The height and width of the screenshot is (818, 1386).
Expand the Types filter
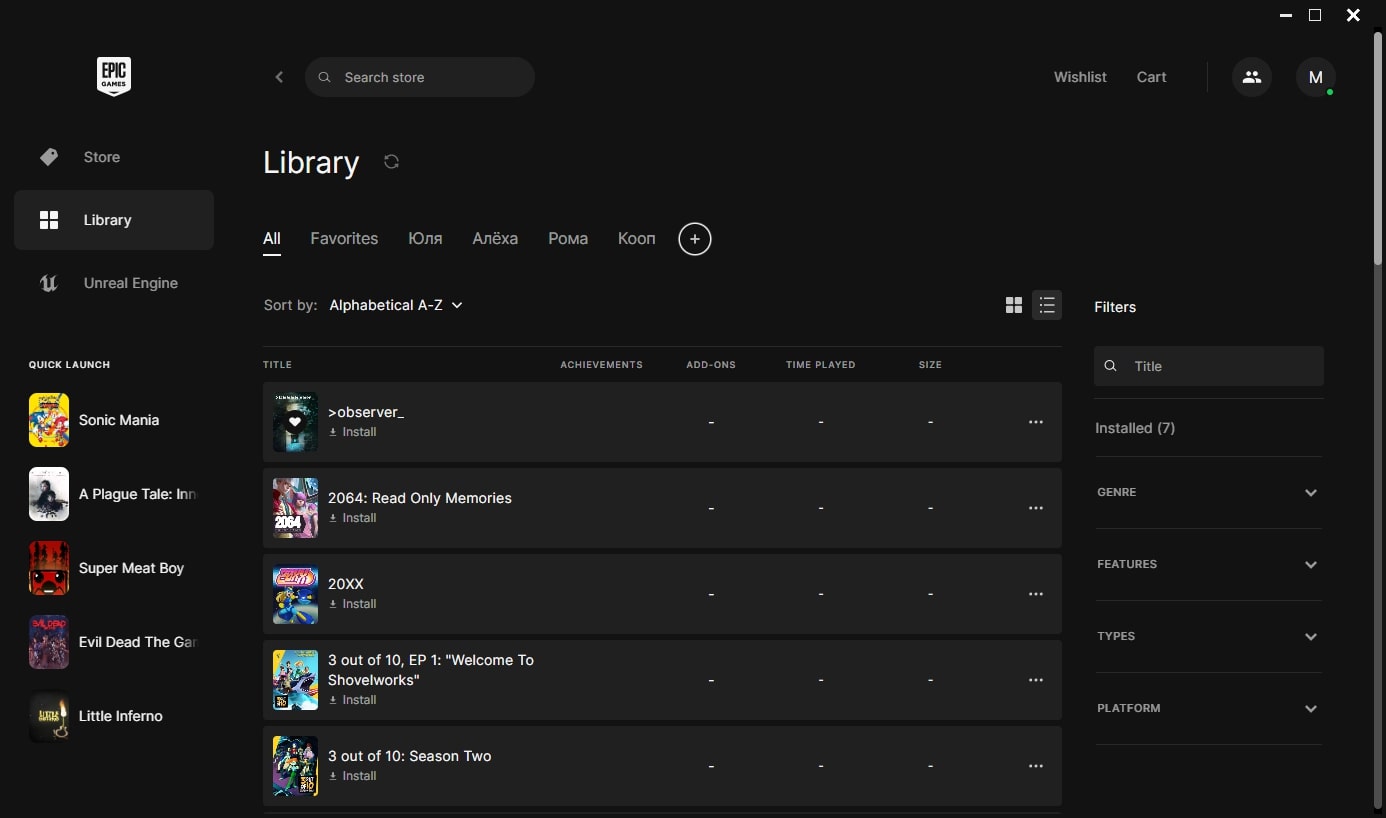pos(1208,636)
